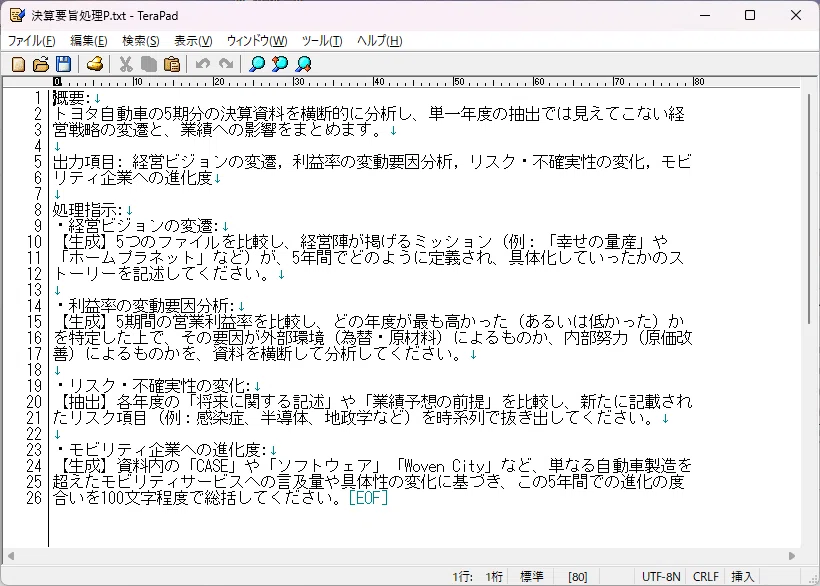This screenshot has height=586, width=820.
Task: Click the [80] column width status entry
Action: pyautogui.click(x=577, y=577)
